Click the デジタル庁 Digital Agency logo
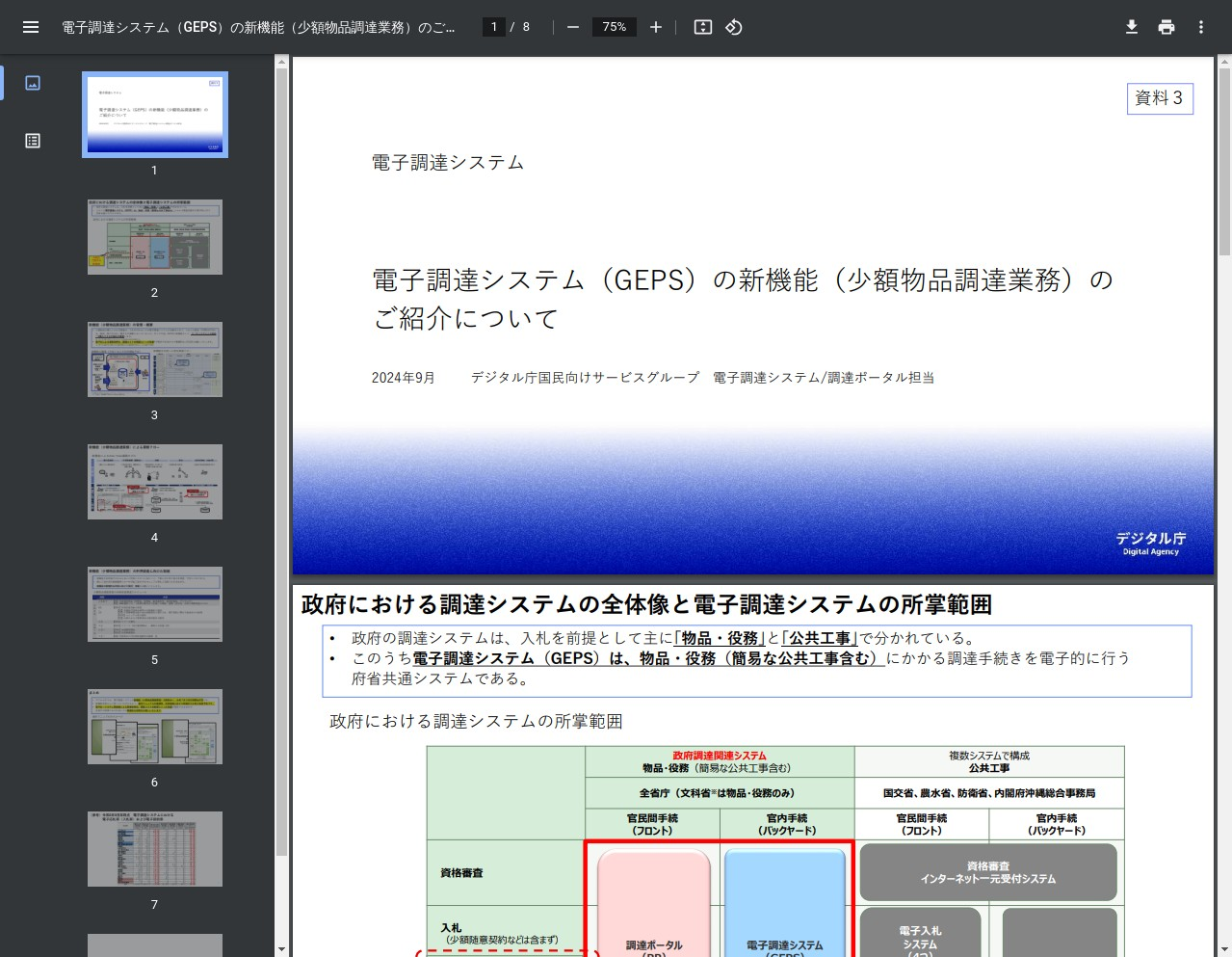This screenshot has width=1232, height=957. pyautogui.click(x=1151, y=544)
